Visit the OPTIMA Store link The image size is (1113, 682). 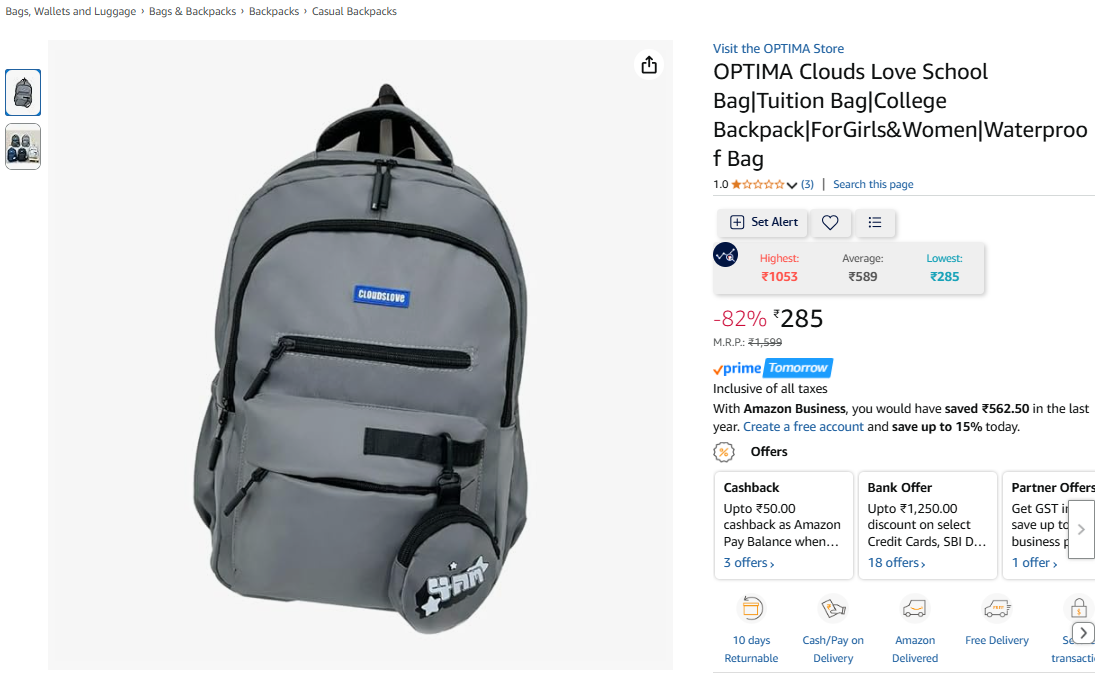(778, 48)
